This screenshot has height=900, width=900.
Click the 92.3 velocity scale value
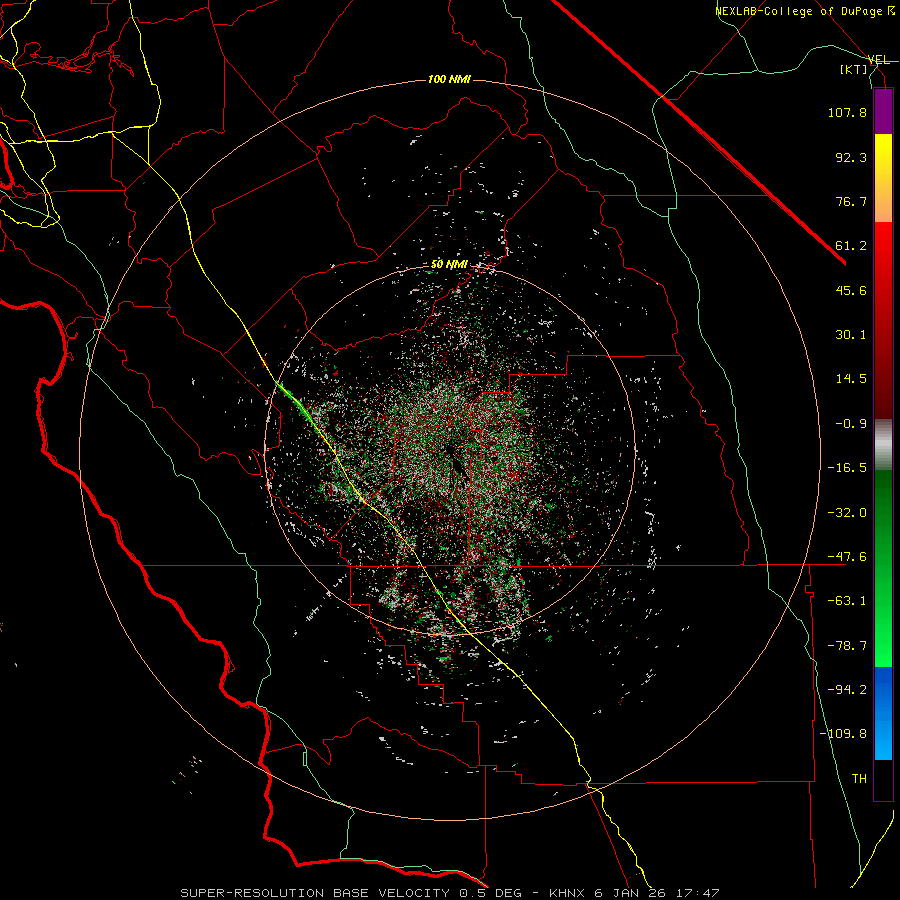[851, 157]
